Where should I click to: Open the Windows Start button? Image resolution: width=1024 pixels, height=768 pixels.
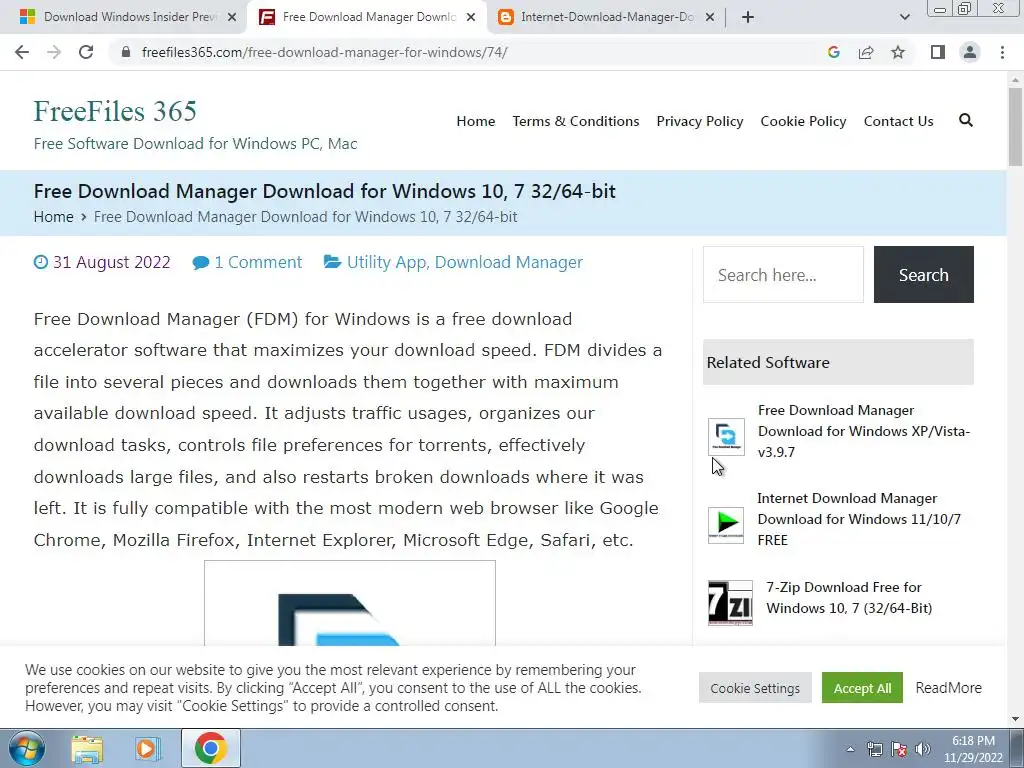pos(27,748)
